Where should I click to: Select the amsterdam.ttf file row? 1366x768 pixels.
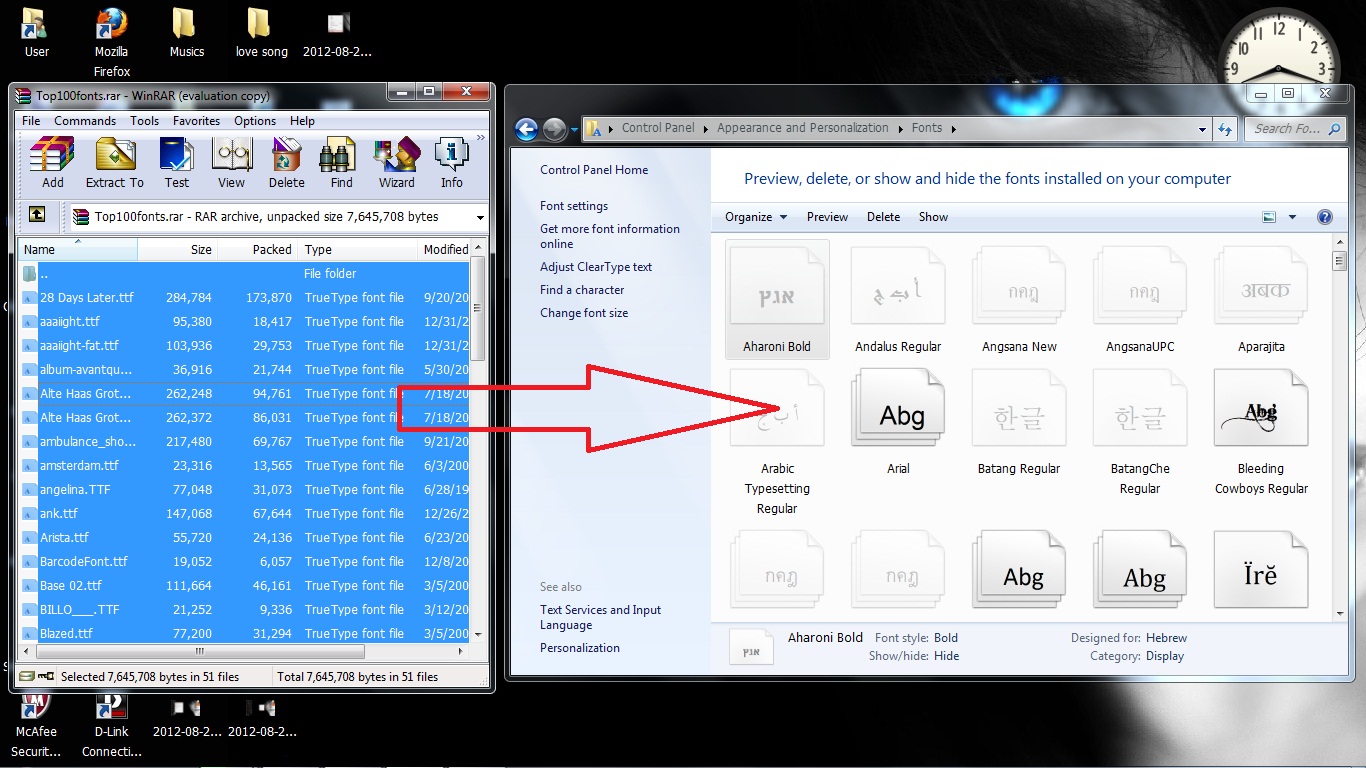243,466
